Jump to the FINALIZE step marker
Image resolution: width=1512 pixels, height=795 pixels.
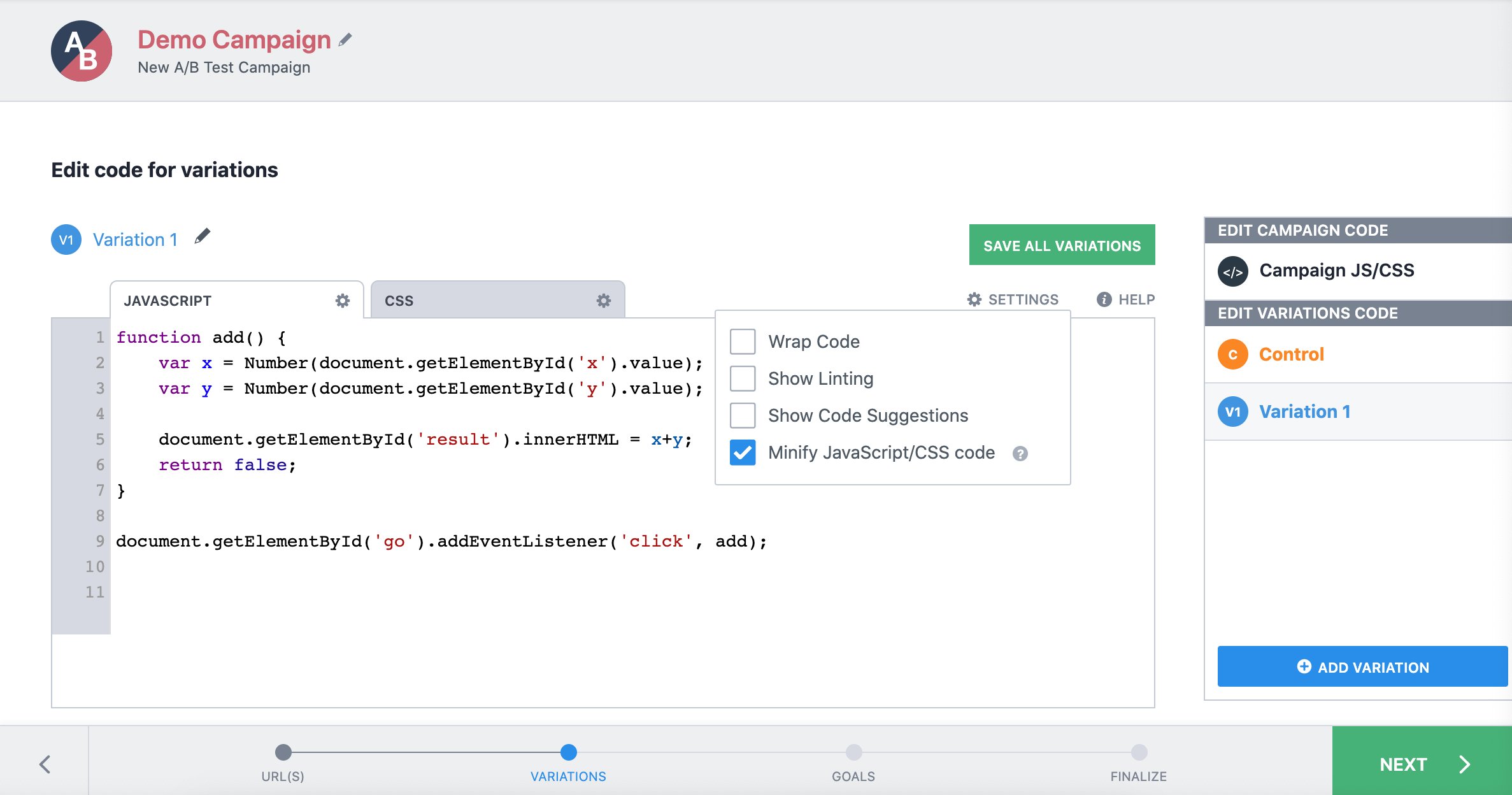(1139, 752)
